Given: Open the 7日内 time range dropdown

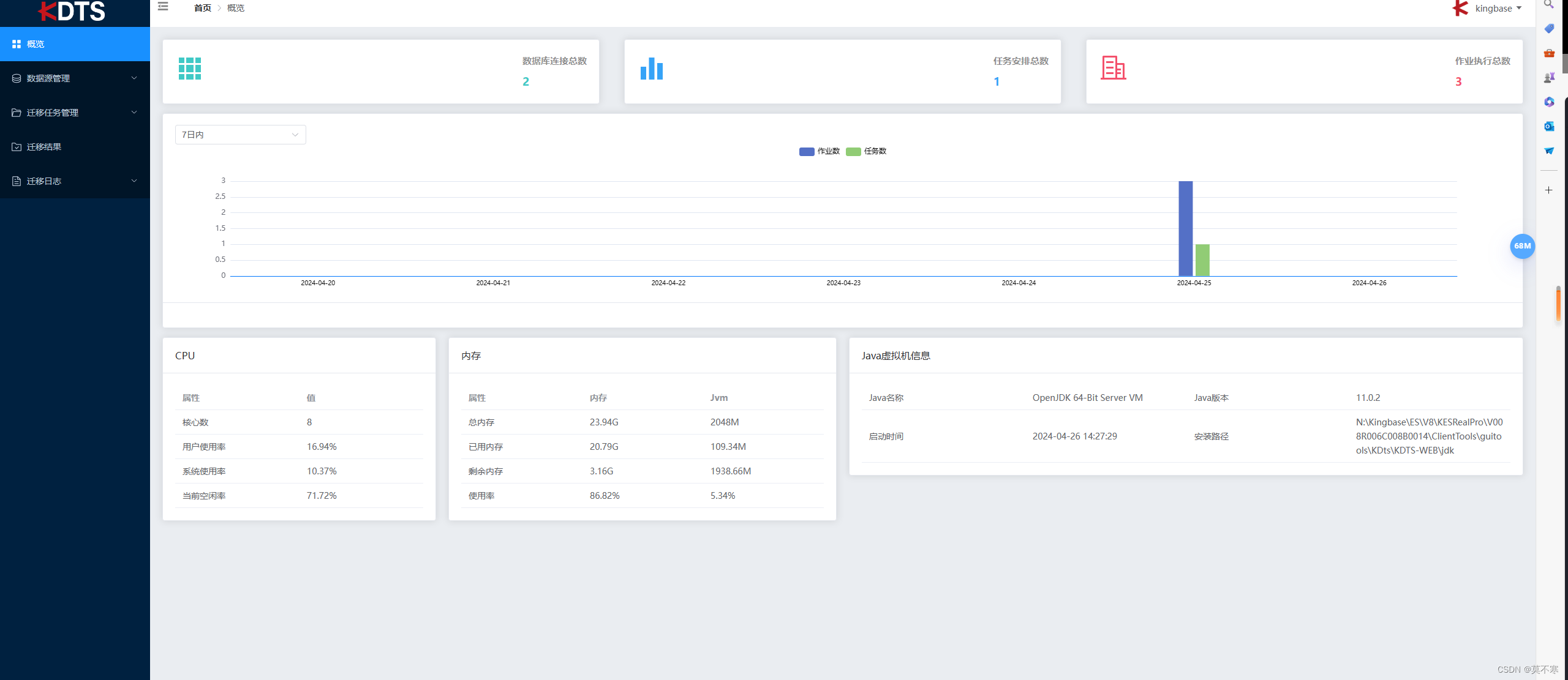Looking at the screenshot, I should [x=240, y=135].
